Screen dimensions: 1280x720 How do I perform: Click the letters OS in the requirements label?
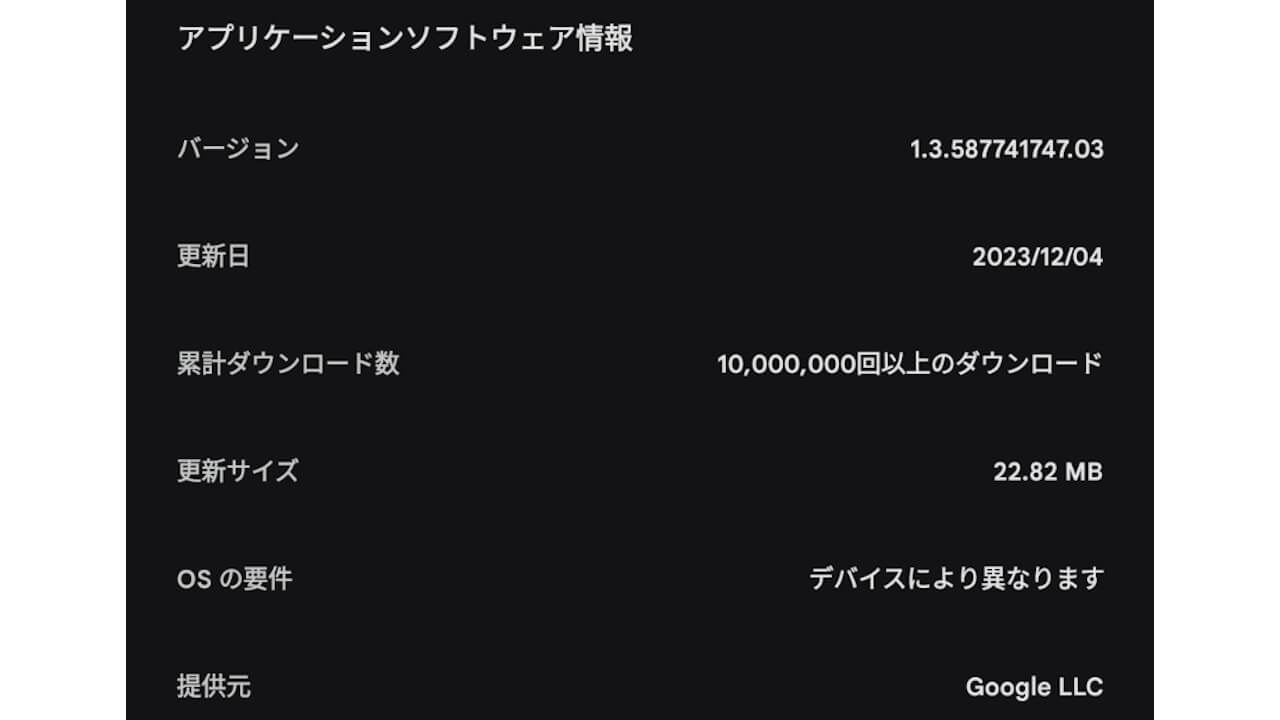194,579
